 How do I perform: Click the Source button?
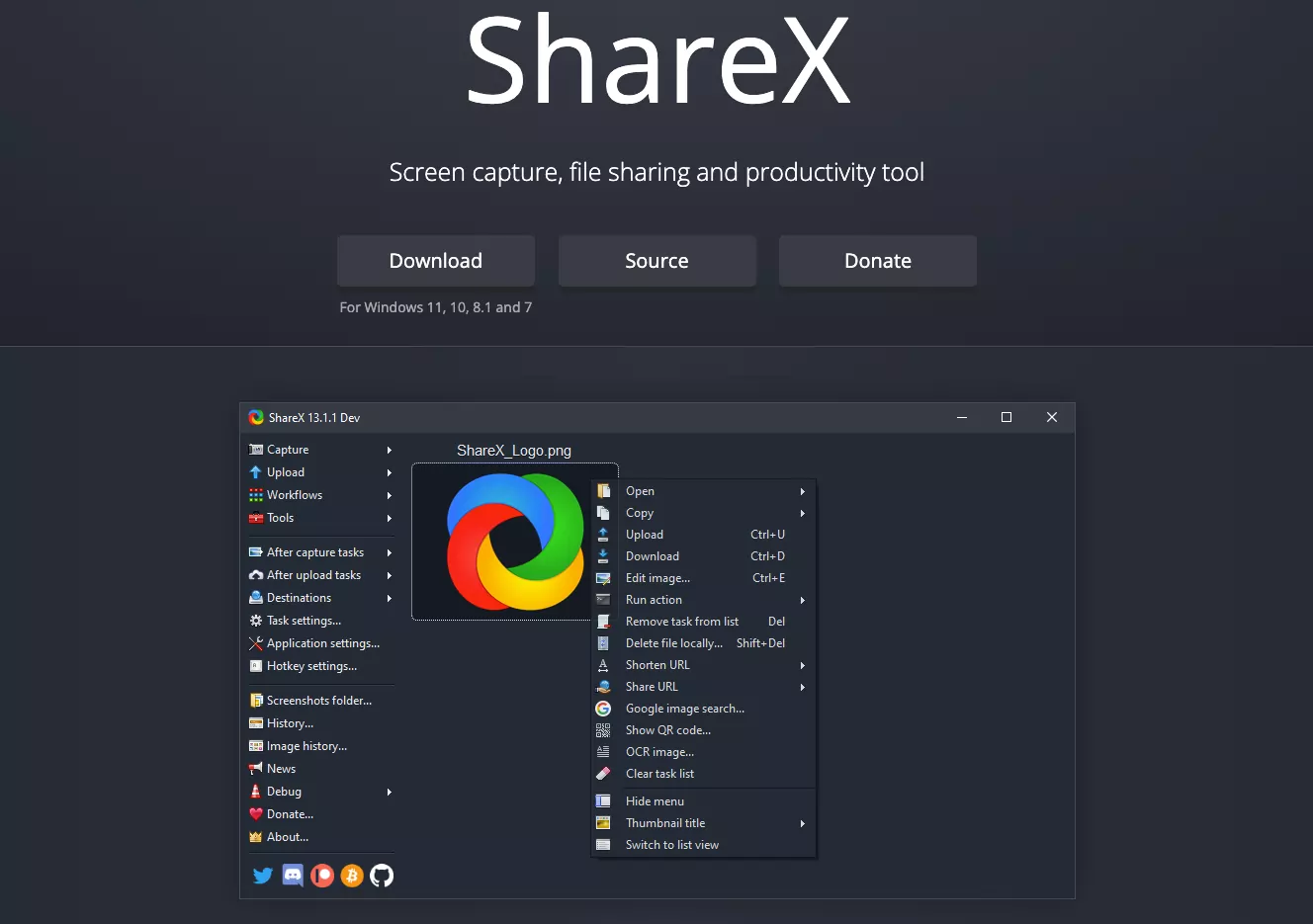[657, 261]
